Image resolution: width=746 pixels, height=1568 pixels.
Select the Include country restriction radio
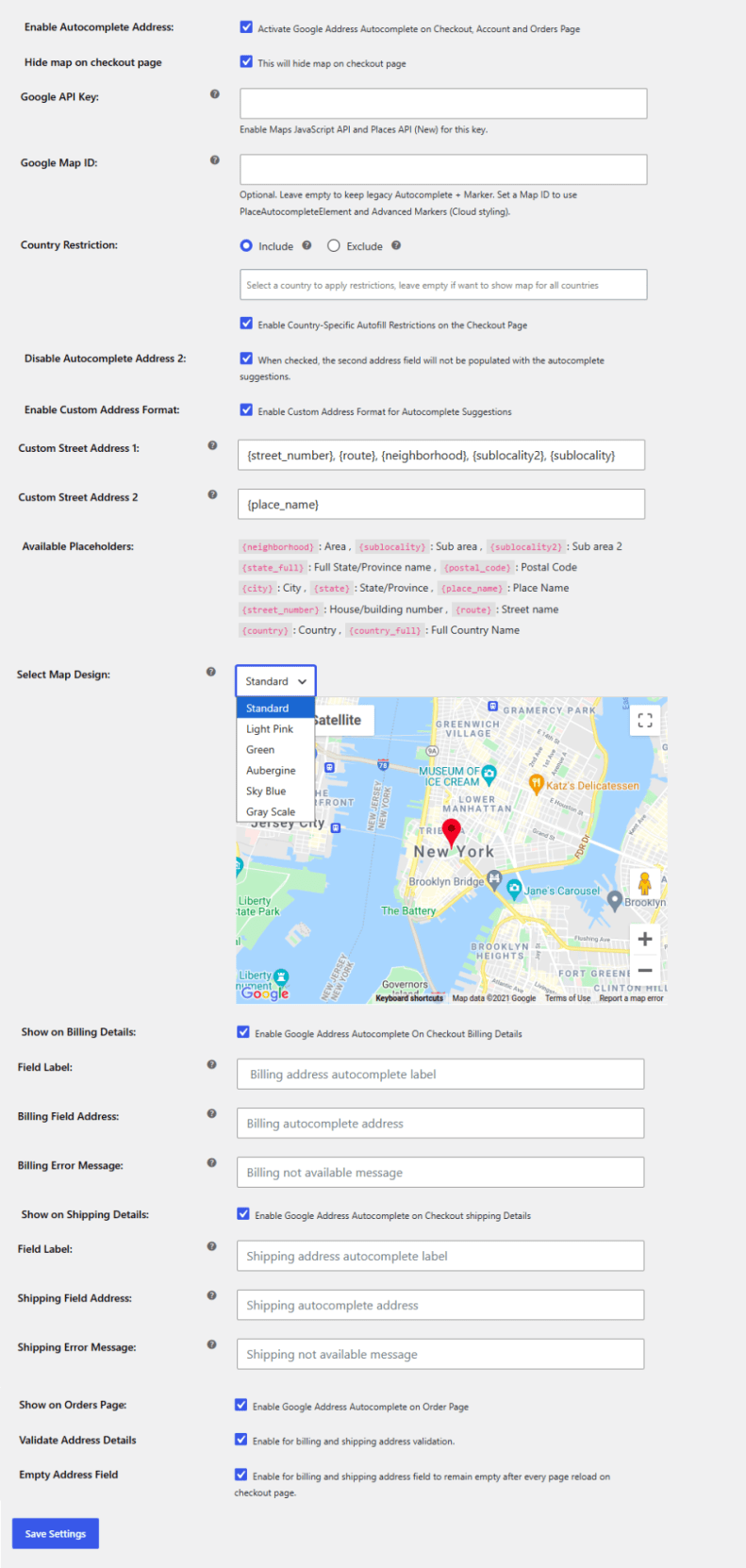[x=246, y=245]
